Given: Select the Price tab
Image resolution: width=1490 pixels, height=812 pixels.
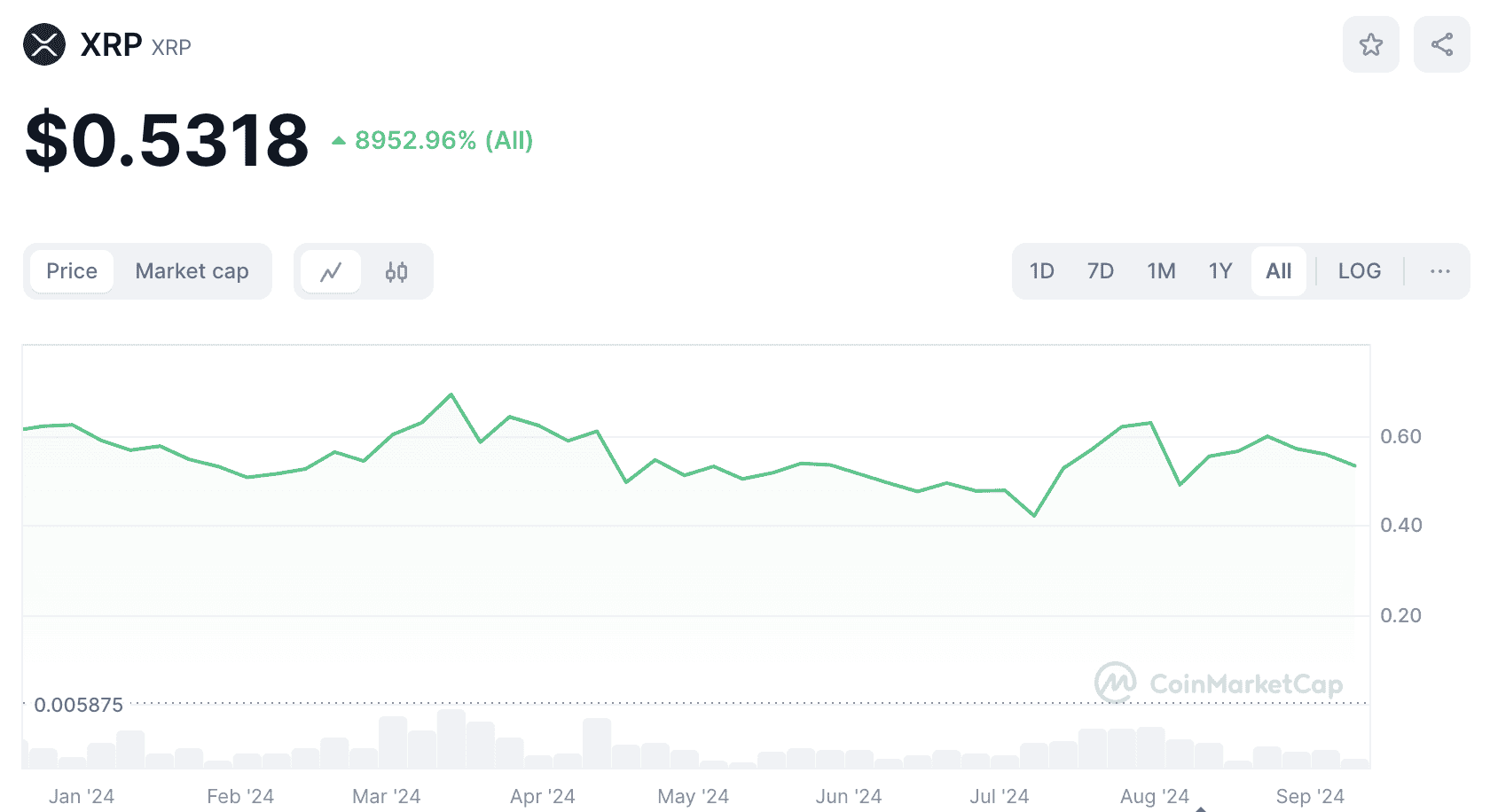Looking at the screenshot, I should point(72,271).
